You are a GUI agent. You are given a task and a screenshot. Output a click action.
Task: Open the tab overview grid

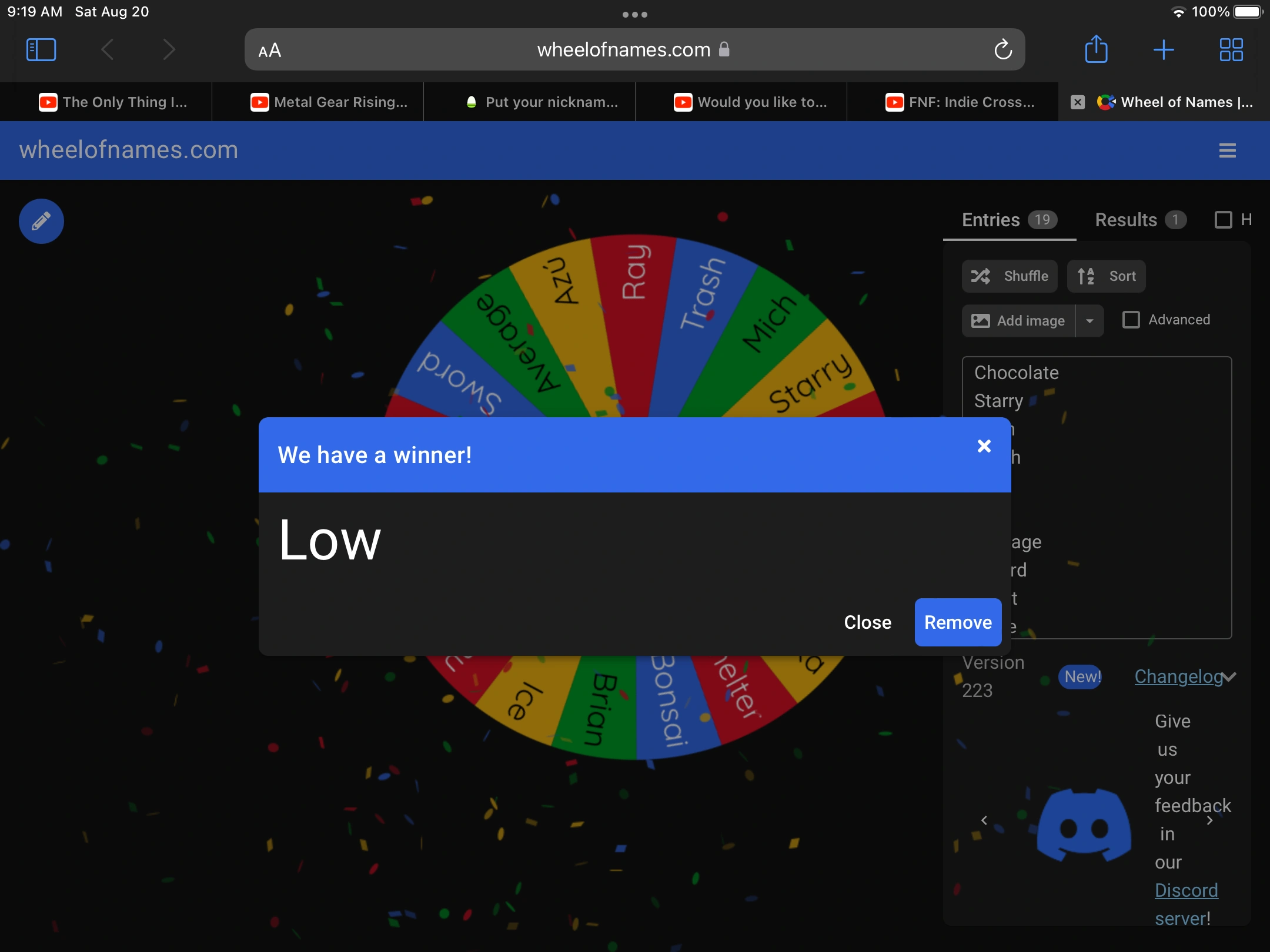pos(1231,49)
